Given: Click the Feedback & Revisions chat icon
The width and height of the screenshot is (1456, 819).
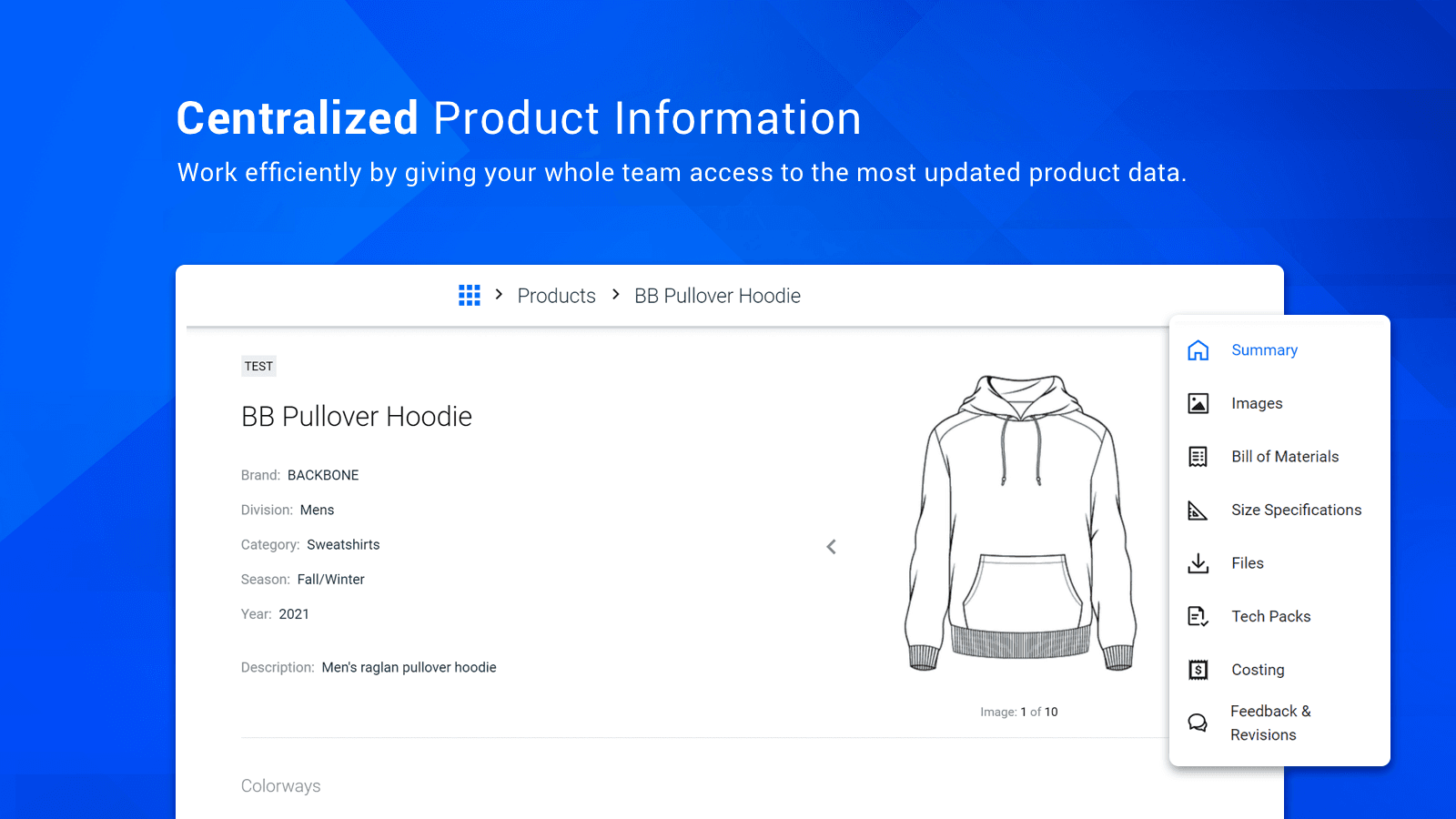Looking at the screenshot, I should point(1198,723).
